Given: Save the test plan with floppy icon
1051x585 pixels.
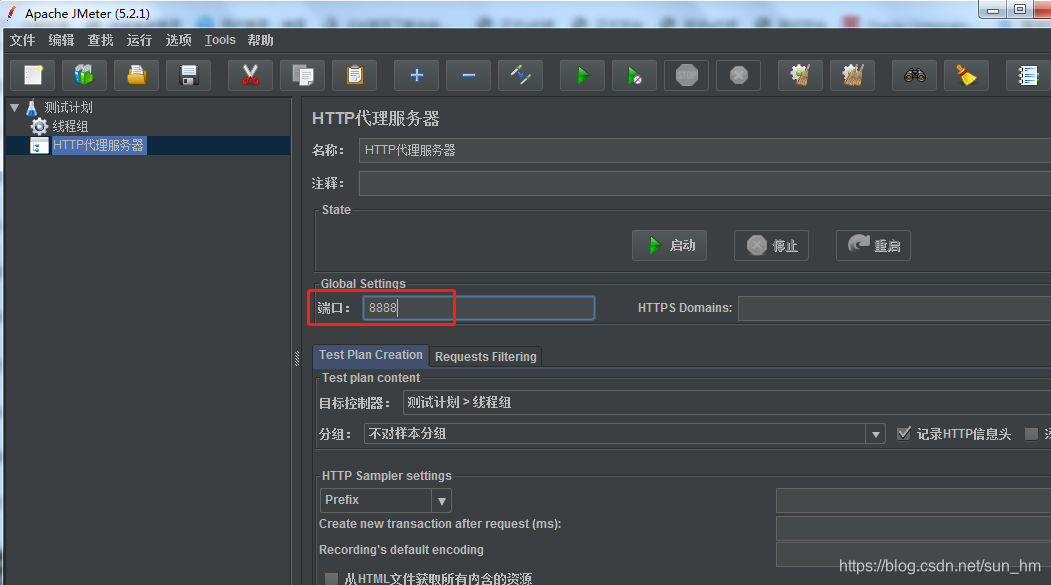Looking at the screenshot, I should 189,75.
